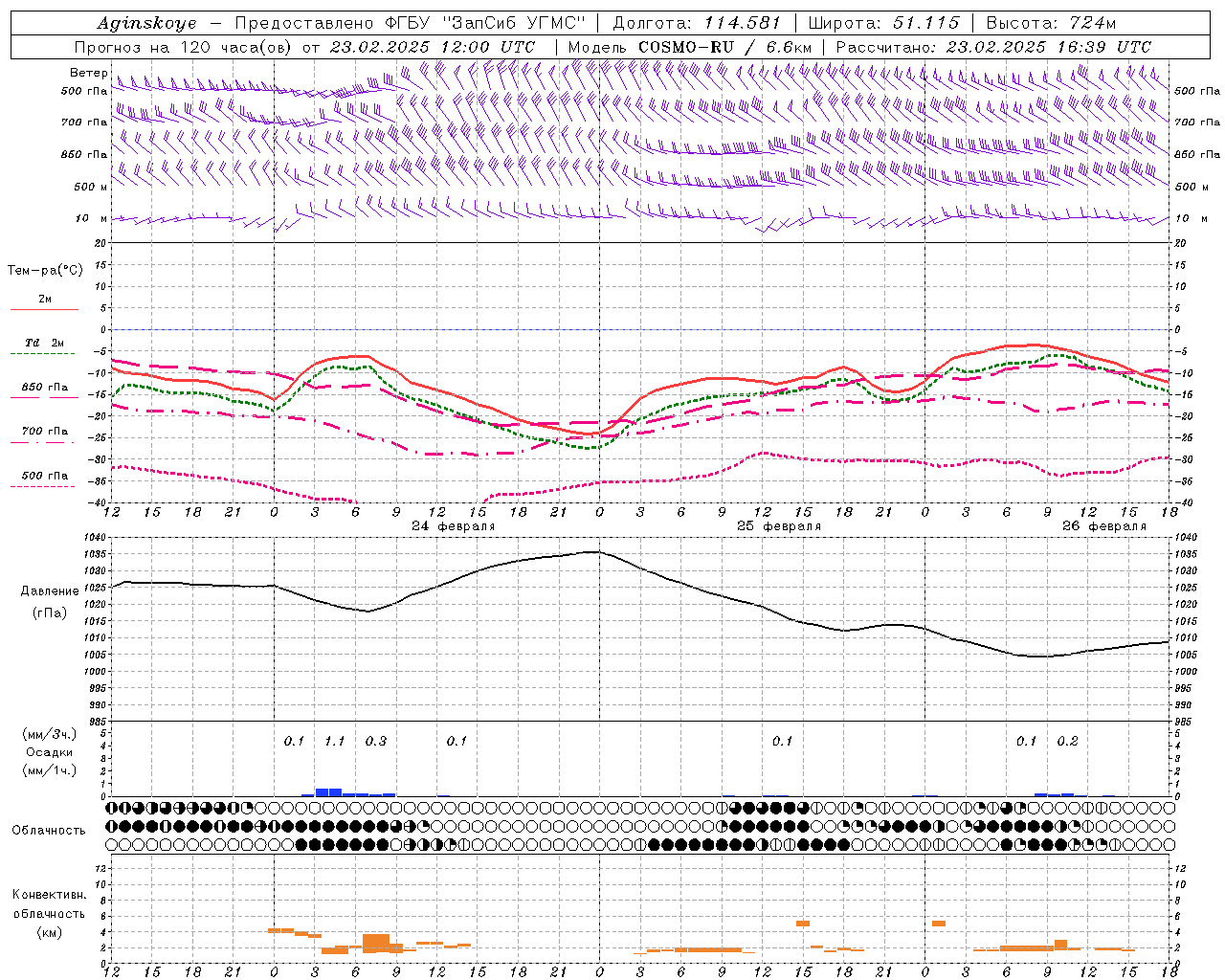Click the tallest orange convective cloud bar
The width and height of the screenshot is (1225, 980).
(x=376, y=943)
